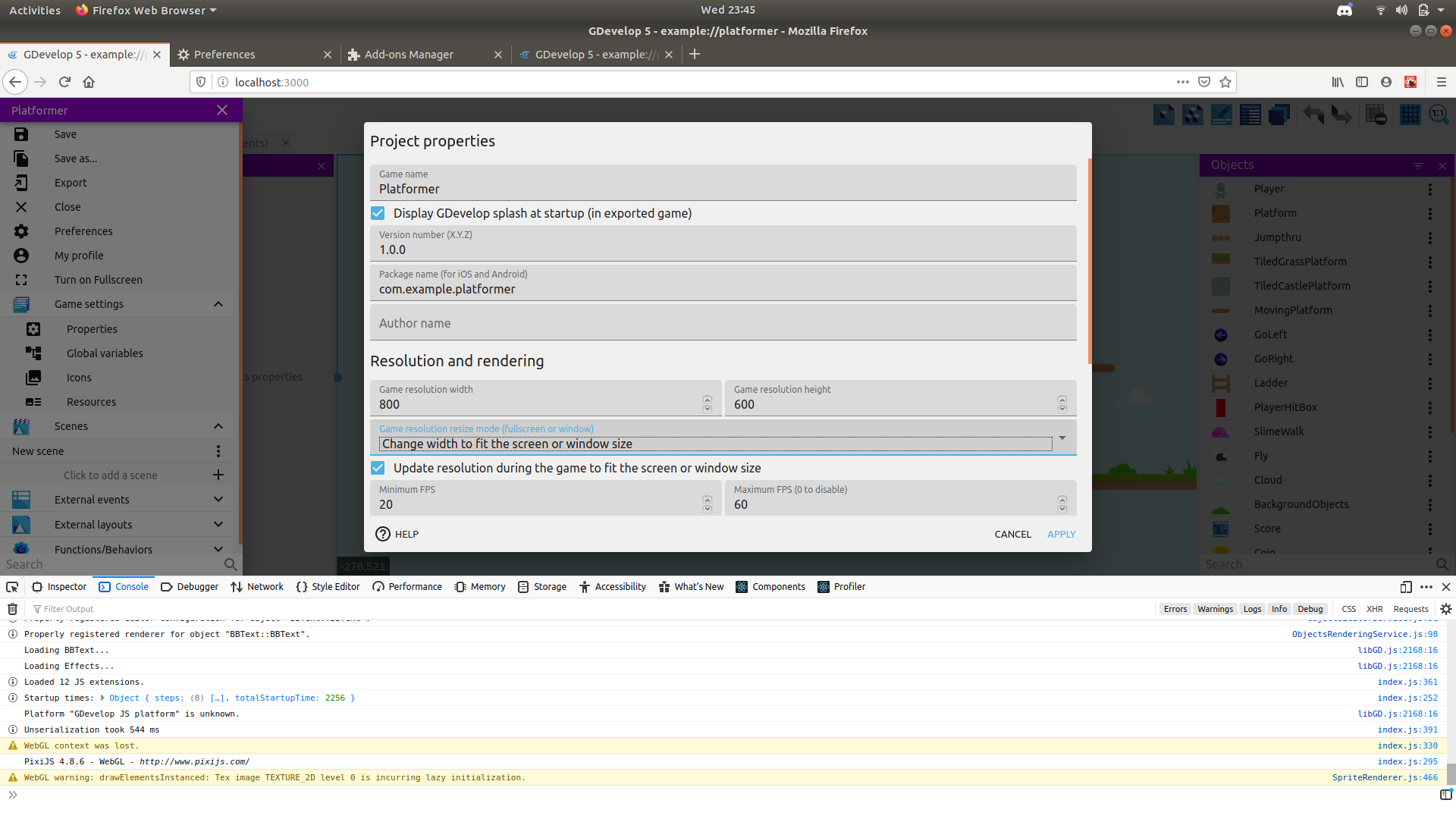Click Firefox home button

tap(89, 82)
